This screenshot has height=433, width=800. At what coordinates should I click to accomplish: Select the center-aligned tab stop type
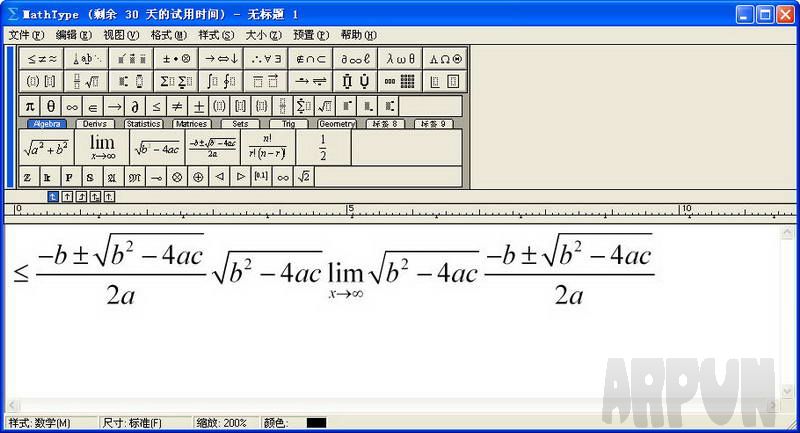pos(67,196)
